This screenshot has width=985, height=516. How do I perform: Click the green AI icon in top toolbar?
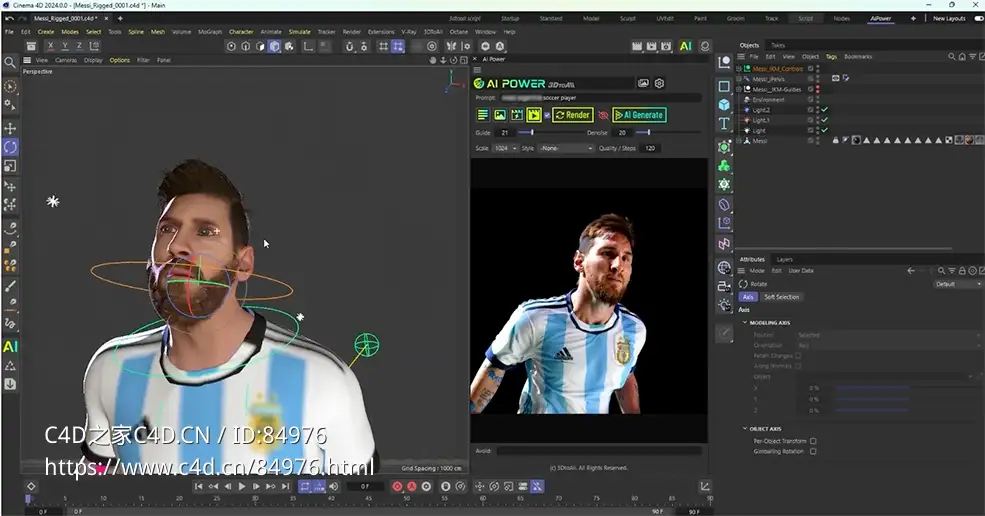pos(685,46)
